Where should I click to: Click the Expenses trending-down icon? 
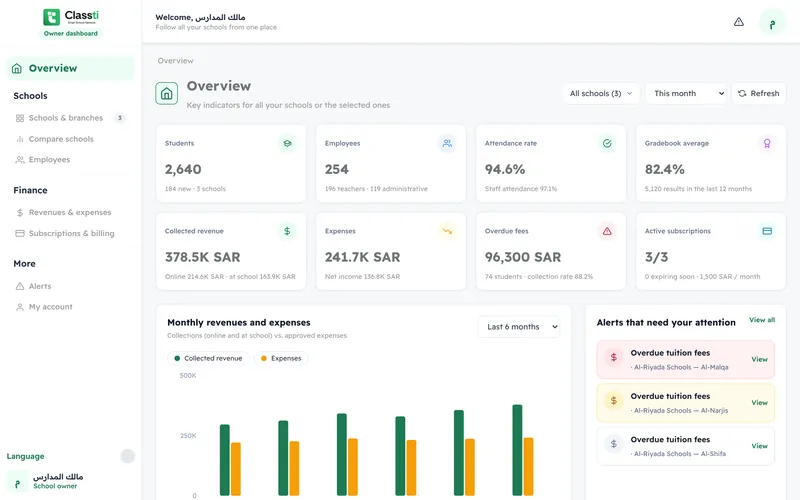point(447,231)
